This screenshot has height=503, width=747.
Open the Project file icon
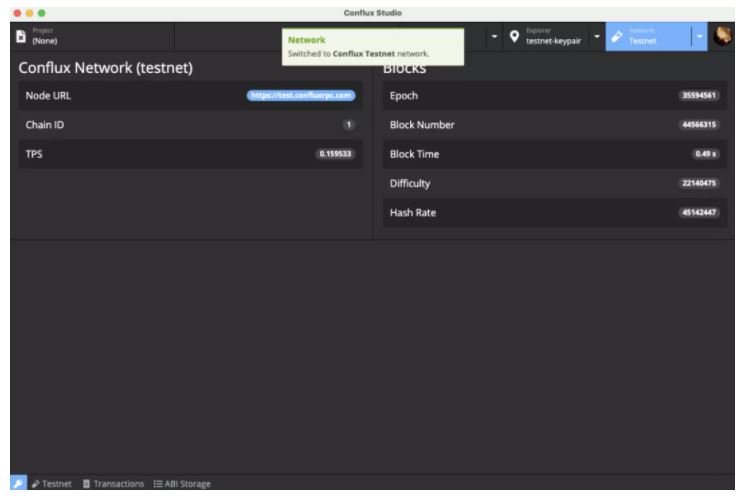tap(21, 36)
